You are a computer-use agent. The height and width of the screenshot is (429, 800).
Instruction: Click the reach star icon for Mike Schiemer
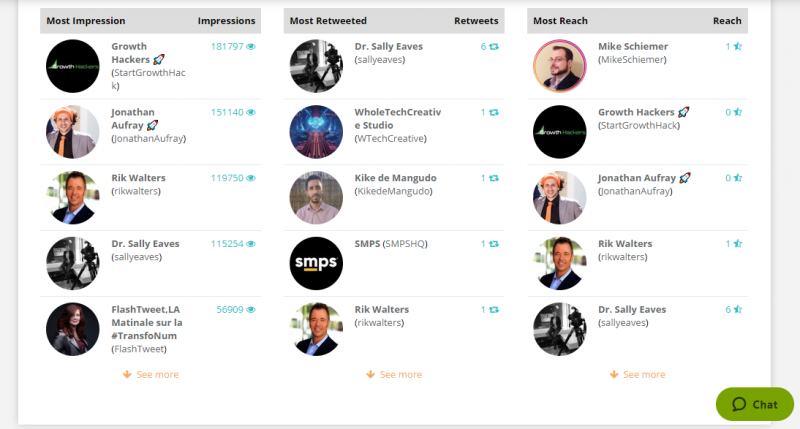pos(738,47)
